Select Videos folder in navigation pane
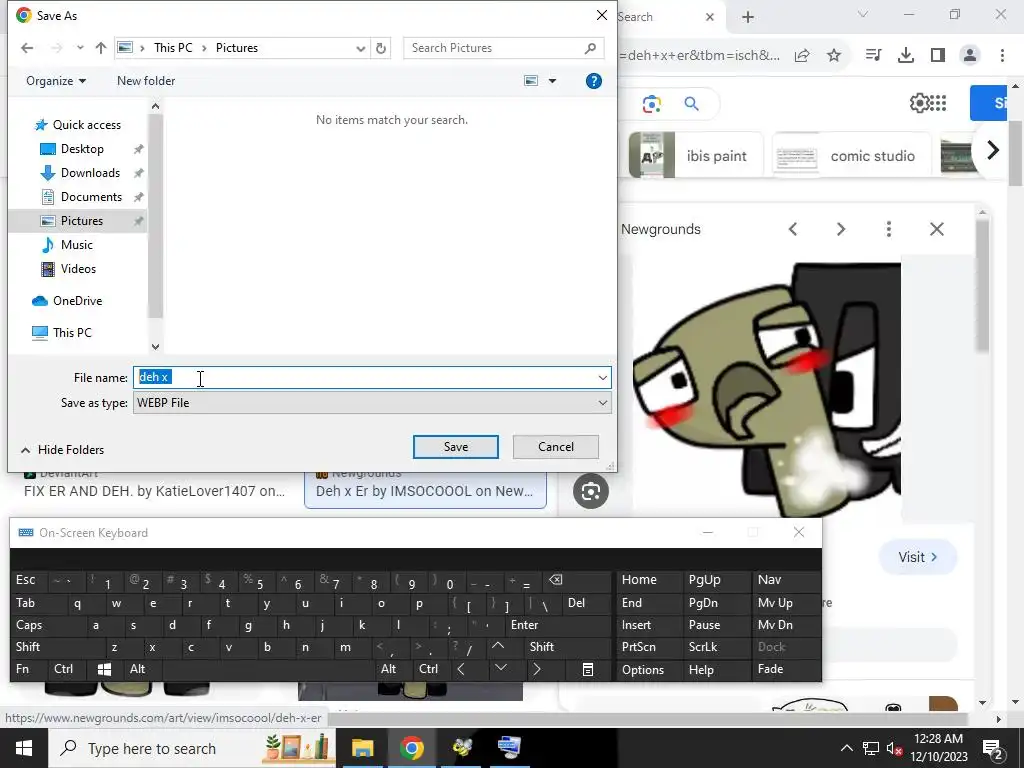 78,269
